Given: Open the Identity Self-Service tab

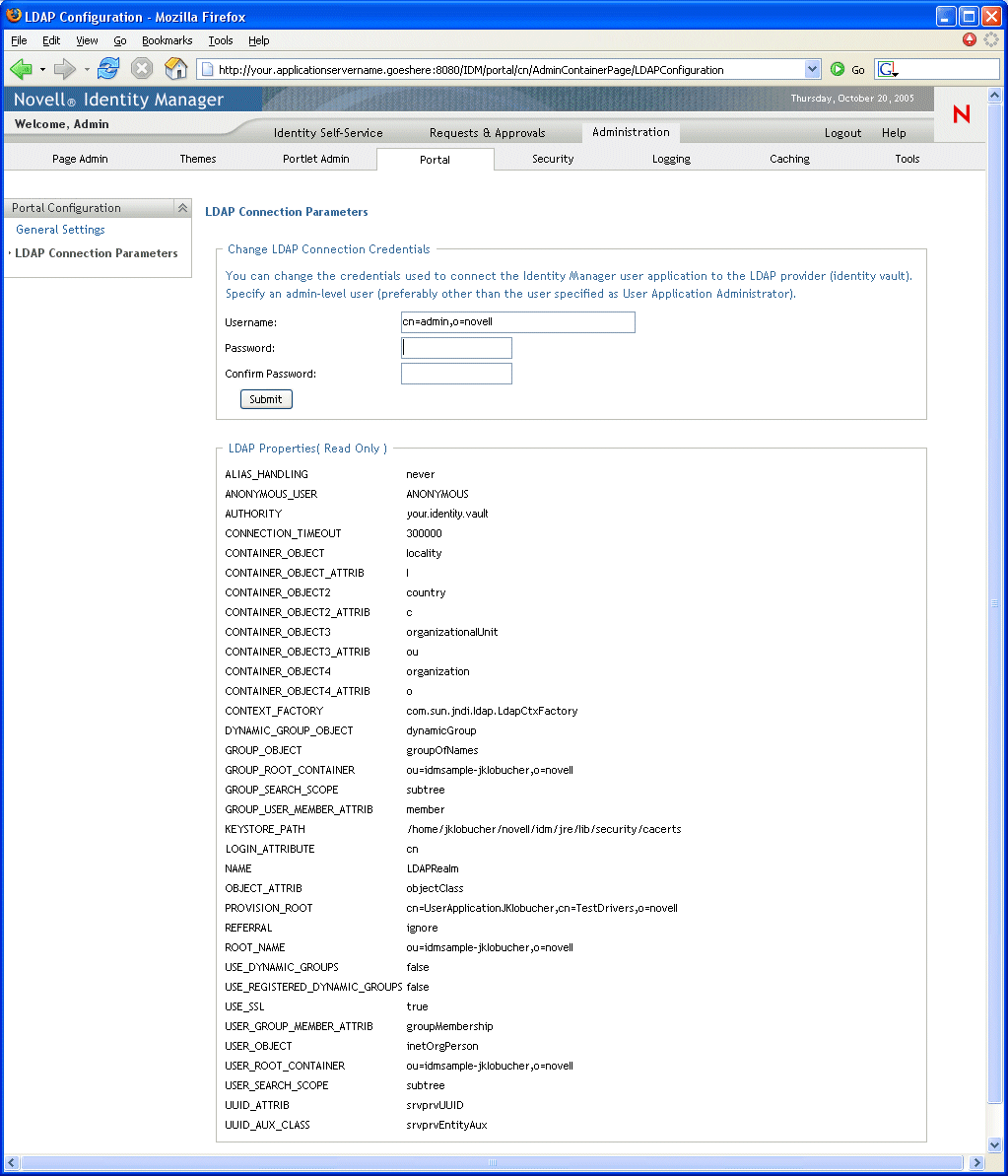Looking at the screenshot, I should pos(328,133).
